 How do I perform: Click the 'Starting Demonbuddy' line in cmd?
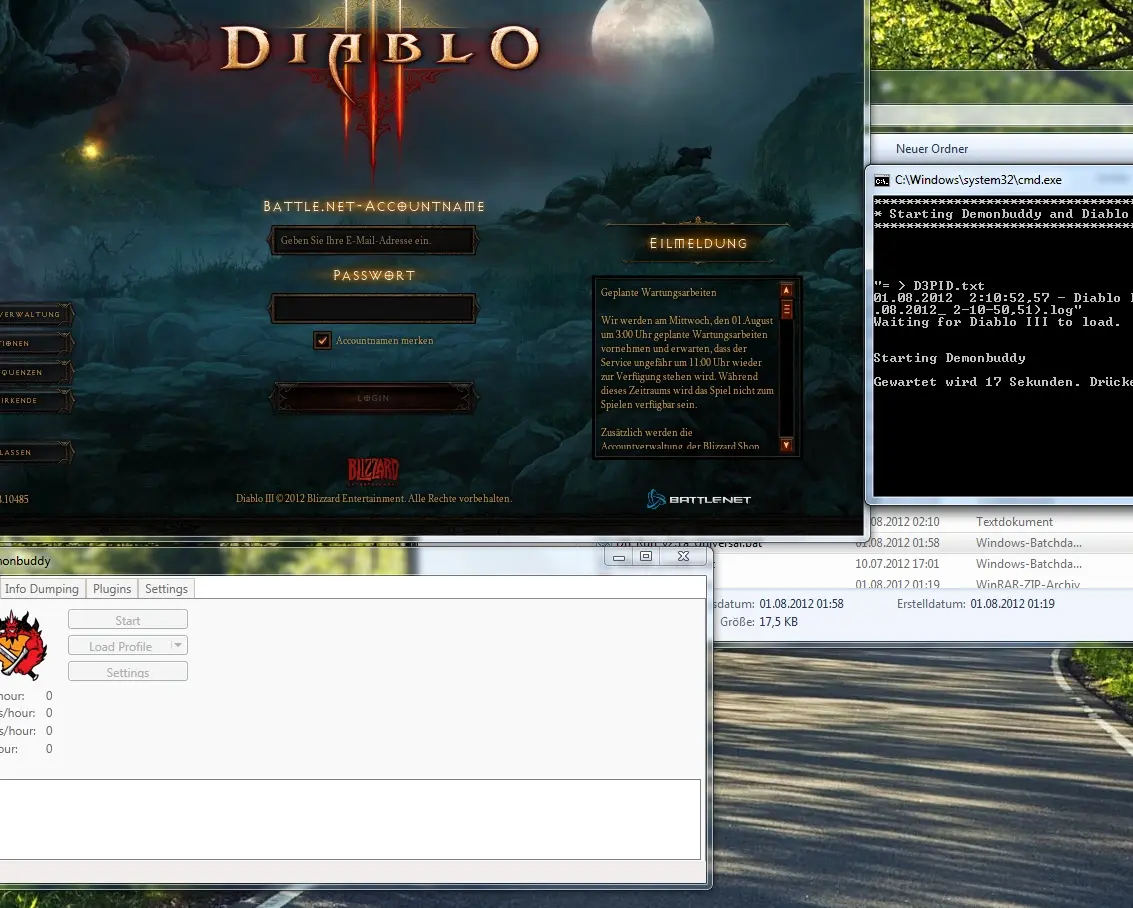[x=949, y=358]
